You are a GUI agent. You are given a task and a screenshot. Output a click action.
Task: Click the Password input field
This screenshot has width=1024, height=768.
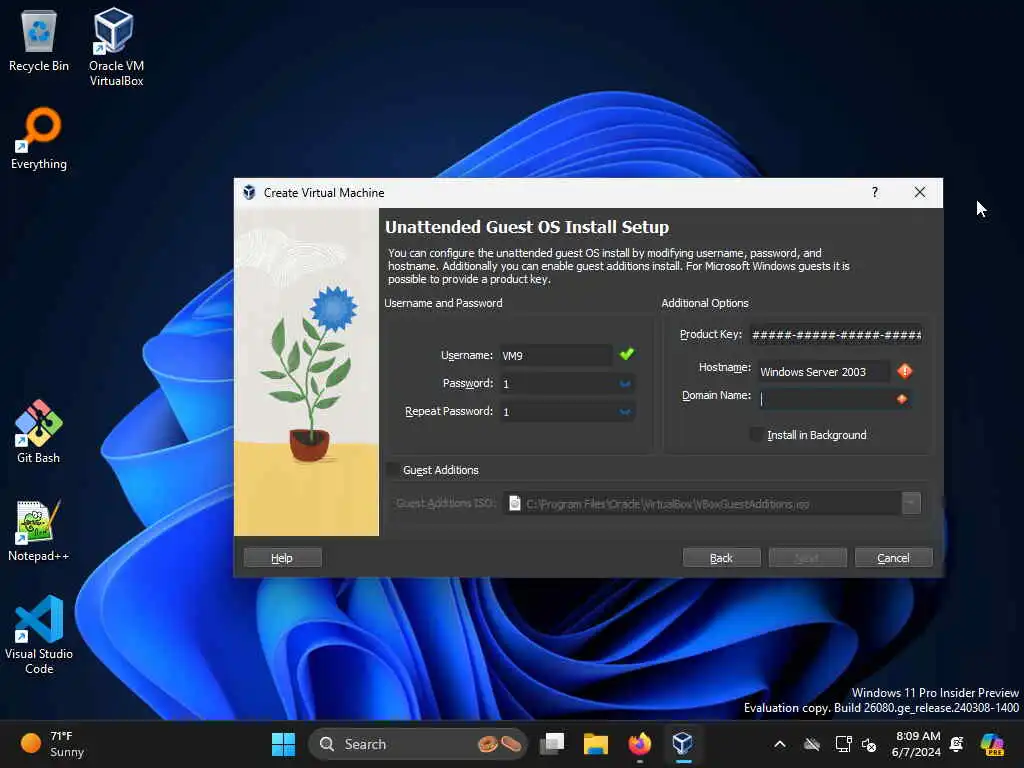[567, 383]
